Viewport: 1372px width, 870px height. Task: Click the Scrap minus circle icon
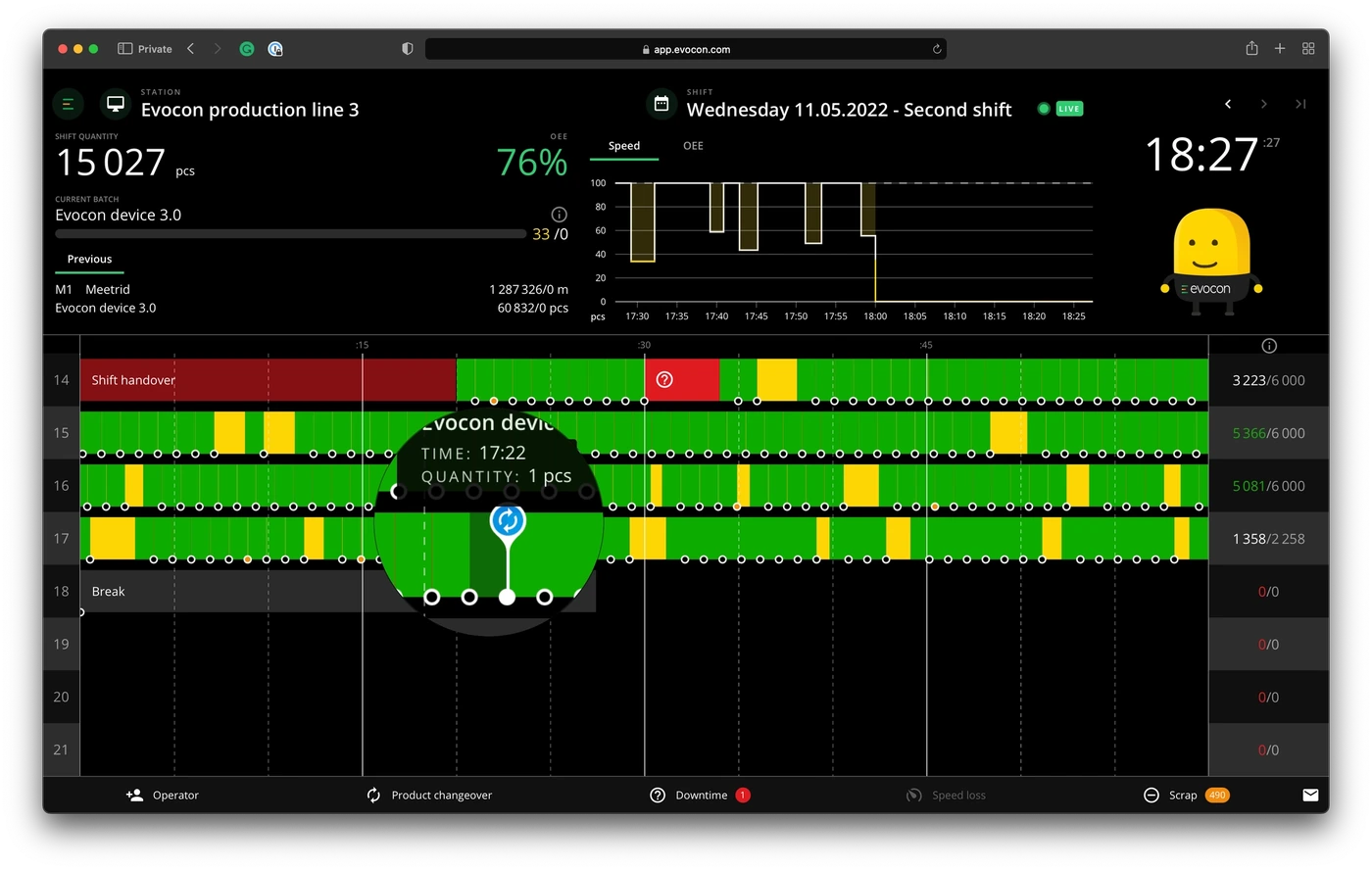(1151, 796)
